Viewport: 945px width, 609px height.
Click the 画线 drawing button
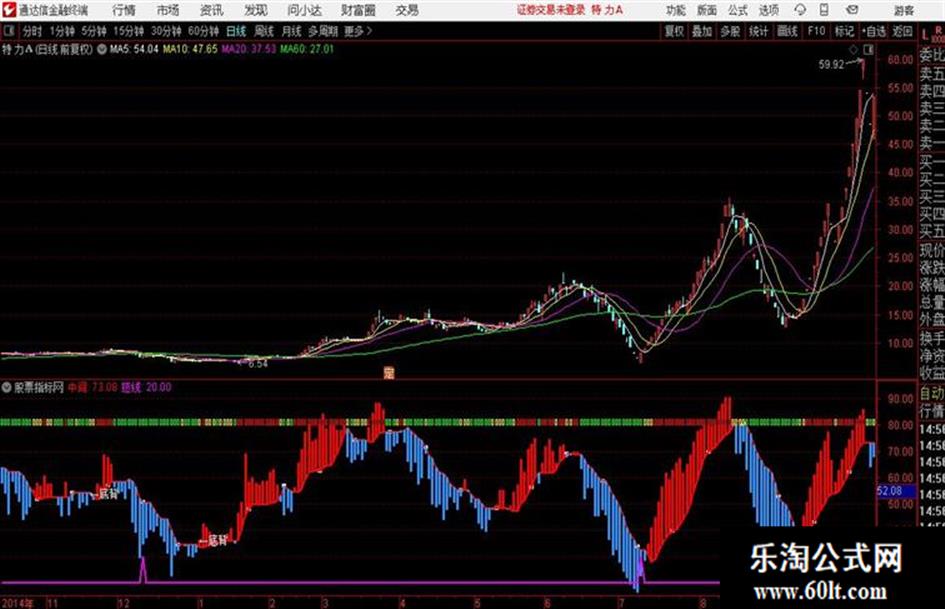[x=787, y=31]
